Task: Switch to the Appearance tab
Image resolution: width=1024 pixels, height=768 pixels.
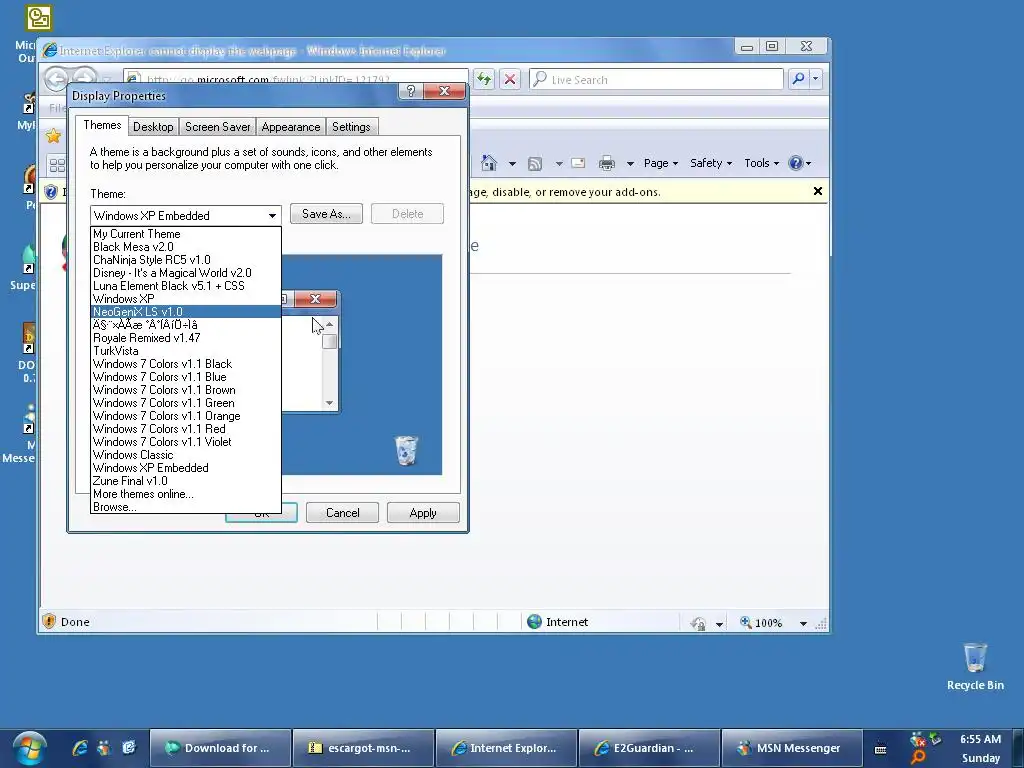Action: pos(291,127)
